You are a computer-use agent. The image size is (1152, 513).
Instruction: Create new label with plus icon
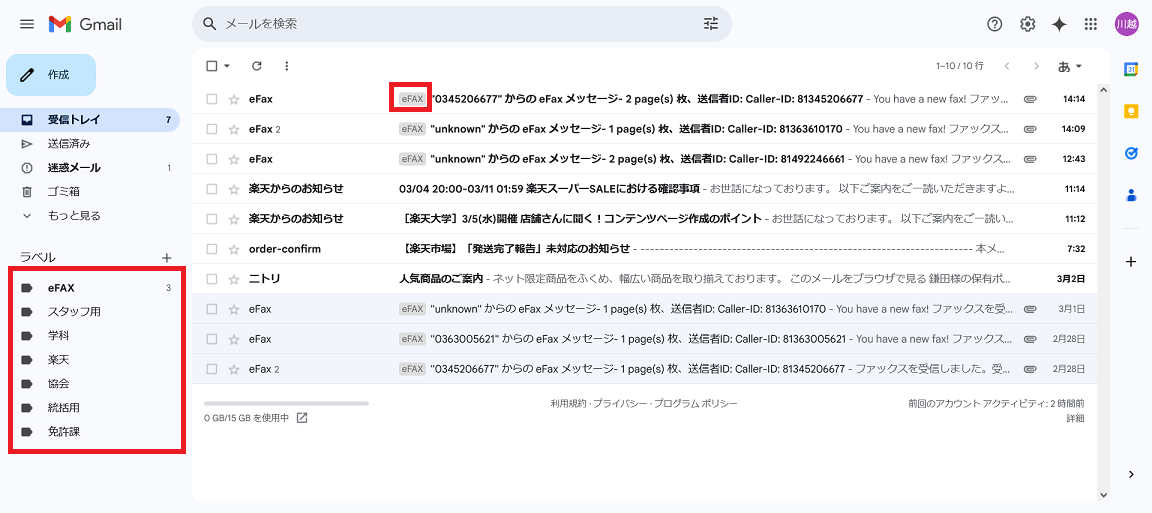pyautogui.click(x=167, y=258)
